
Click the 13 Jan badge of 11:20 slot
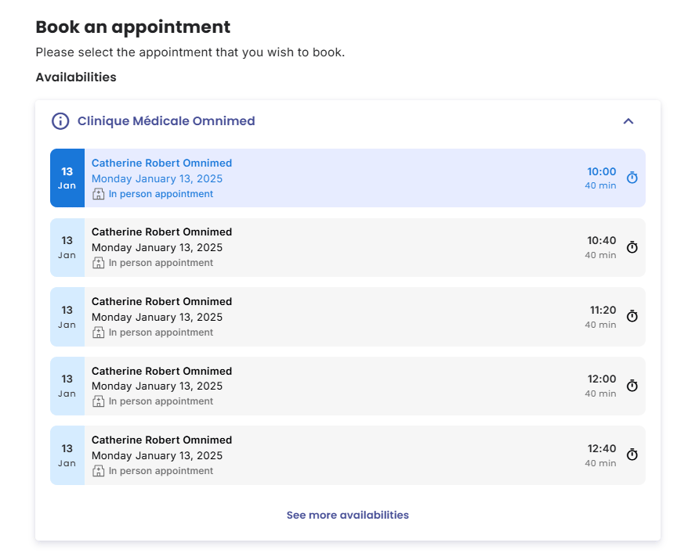(x=67, y=317)
